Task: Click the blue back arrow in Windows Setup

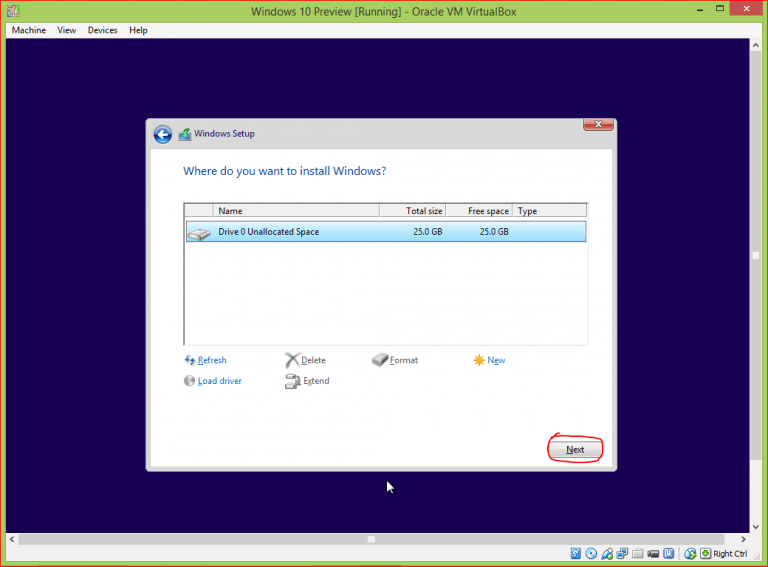Action: (163, 134)
